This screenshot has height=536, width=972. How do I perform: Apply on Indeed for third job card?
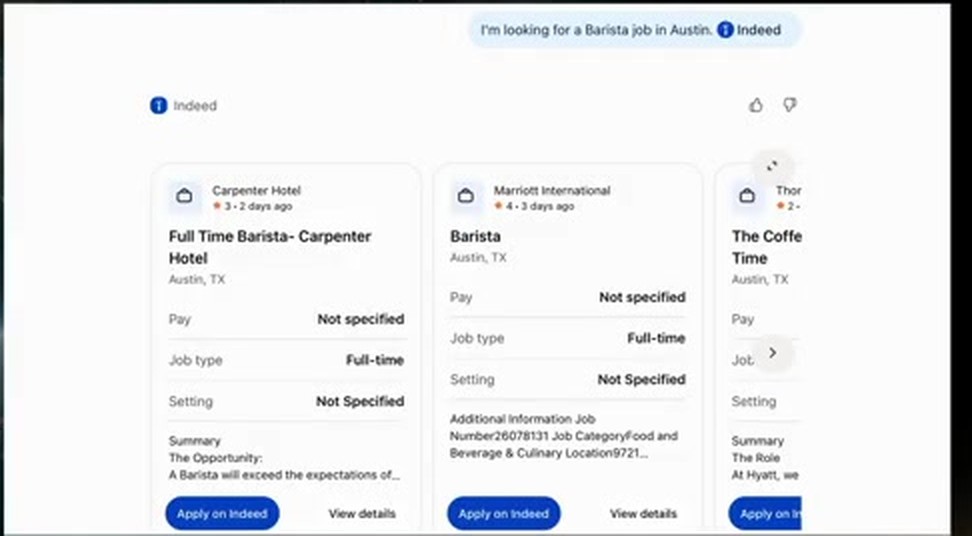click(765, 514)
